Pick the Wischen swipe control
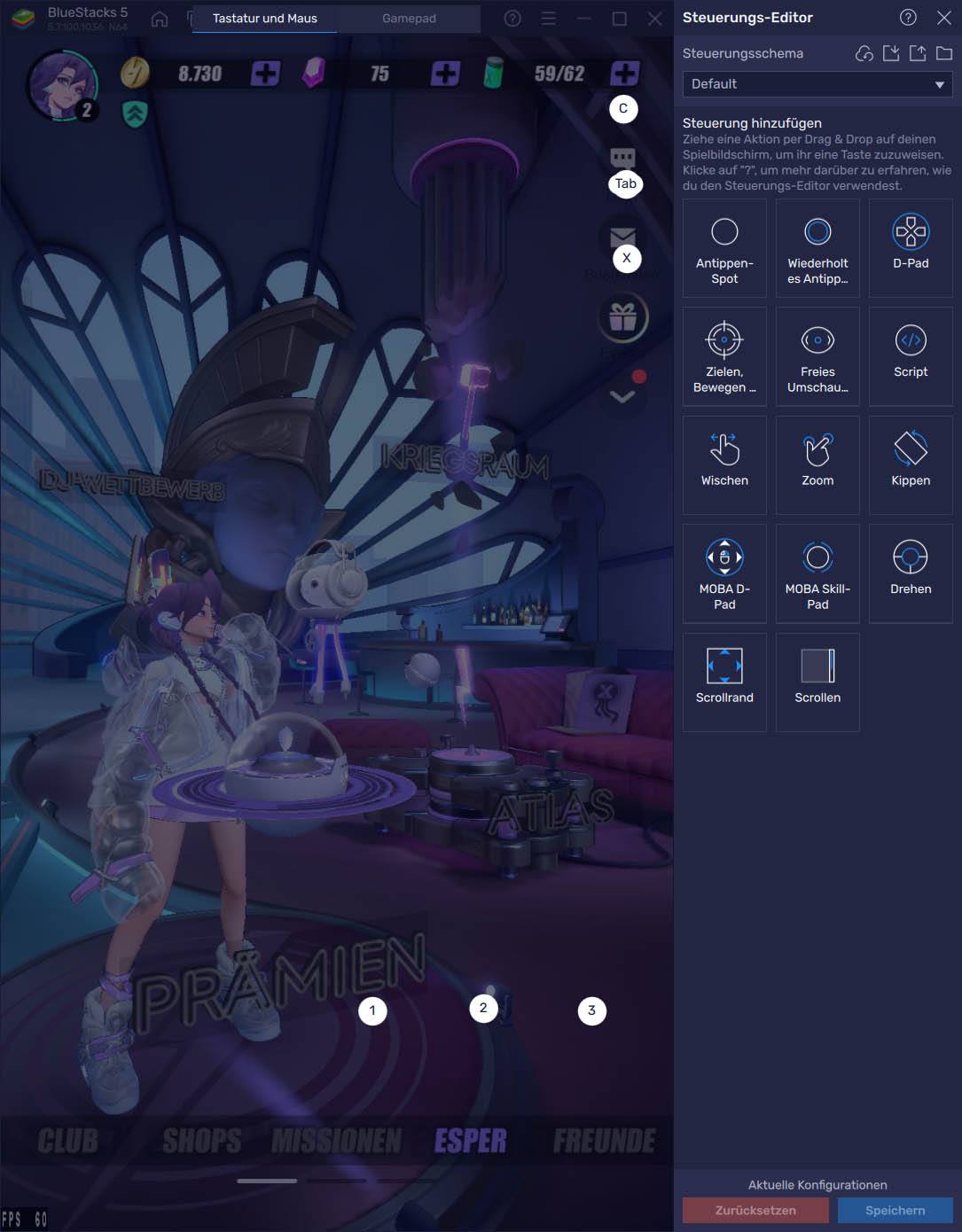Viewport: 962px width, 1232px height. coord(723,464)
